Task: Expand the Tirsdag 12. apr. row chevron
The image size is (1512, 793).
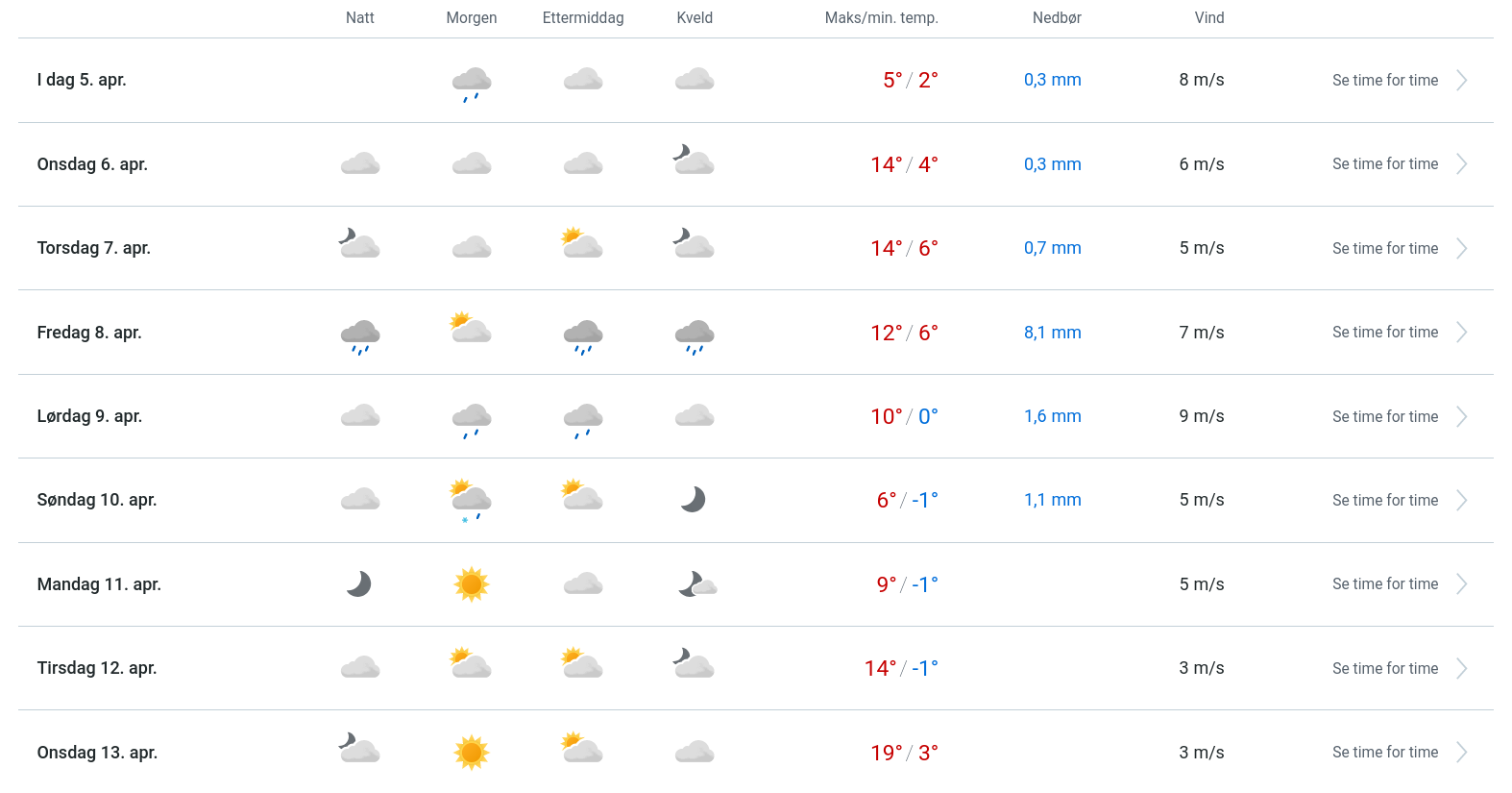Action: click(x=1461, y=669)
